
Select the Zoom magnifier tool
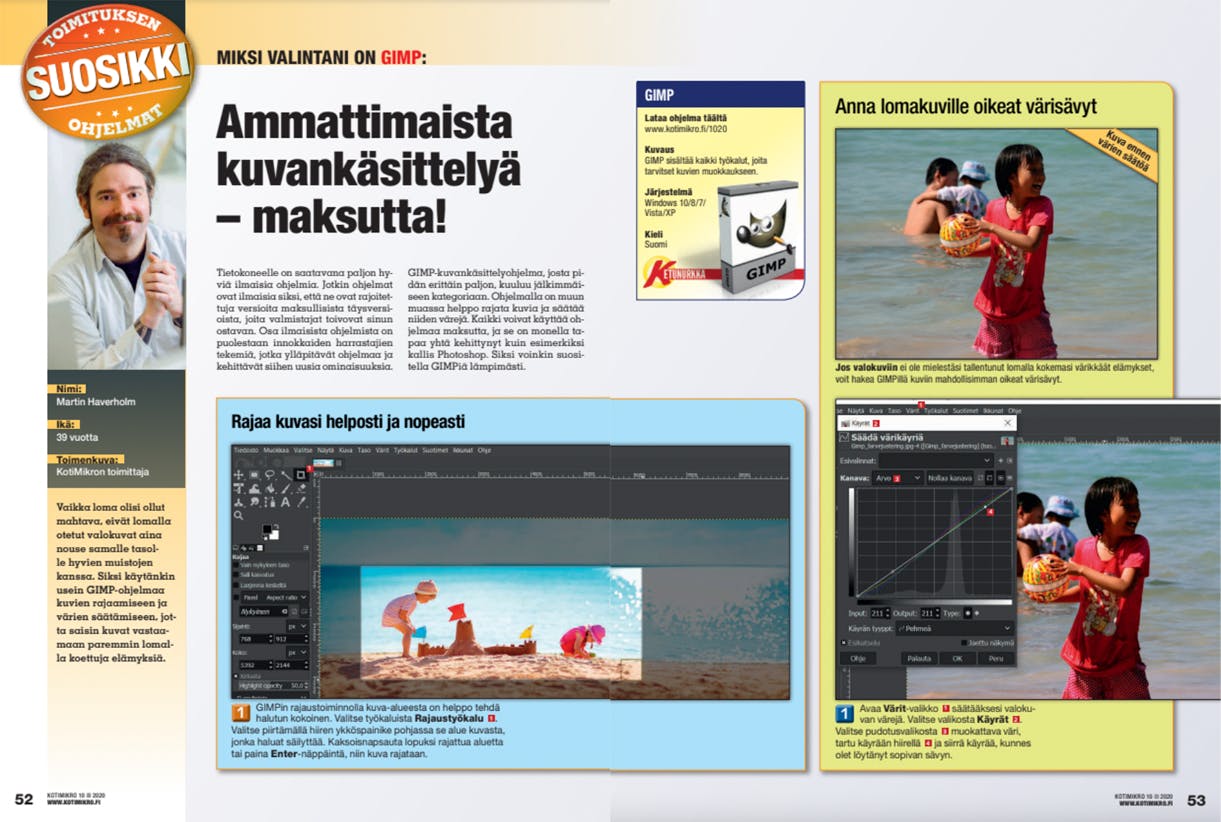pyautogui.click(x=238, y=515)
